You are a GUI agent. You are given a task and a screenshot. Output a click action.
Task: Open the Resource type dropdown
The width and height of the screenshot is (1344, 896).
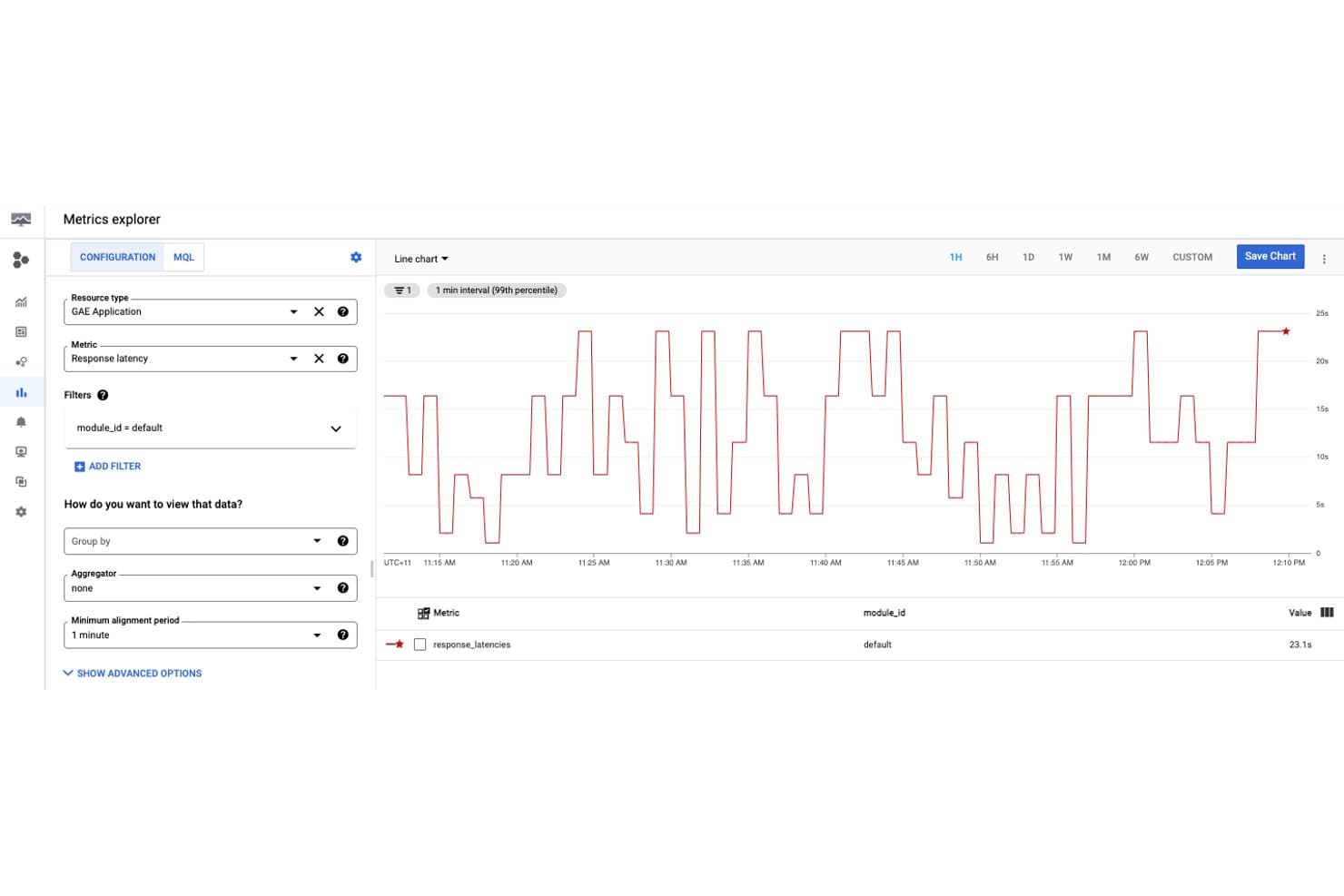(293, 311)
